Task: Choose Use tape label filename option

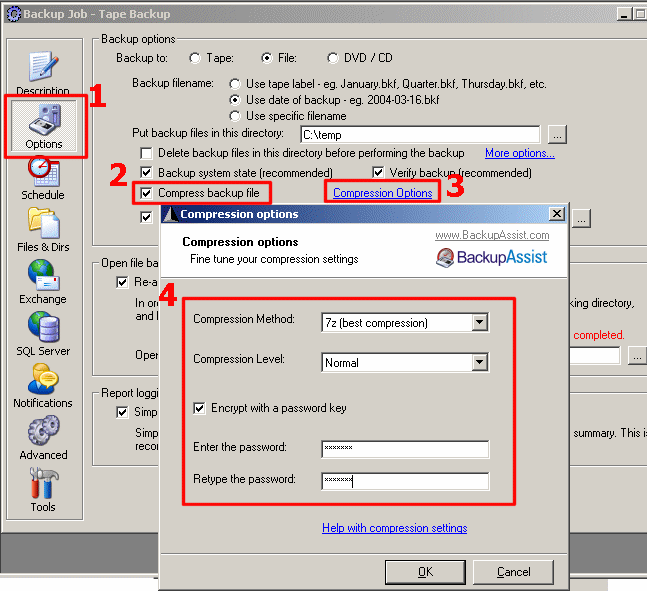Action: 235,84
